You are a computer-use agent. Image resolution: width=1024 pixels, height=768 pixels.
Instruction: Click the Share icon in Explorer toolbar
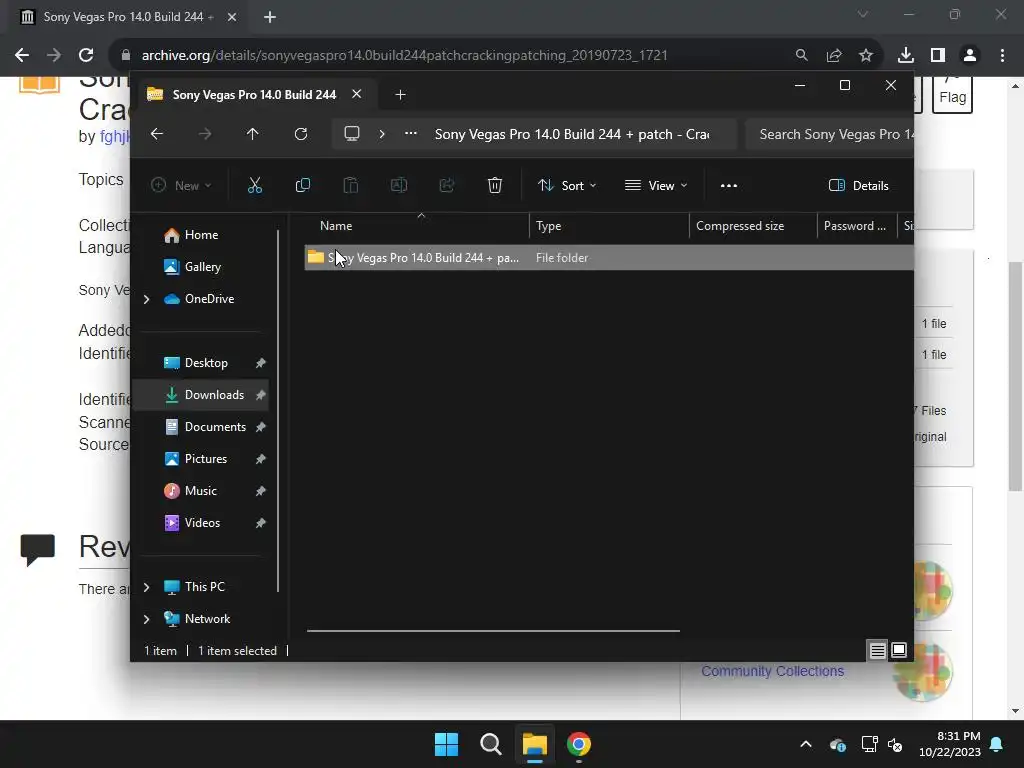click(447, 185)
